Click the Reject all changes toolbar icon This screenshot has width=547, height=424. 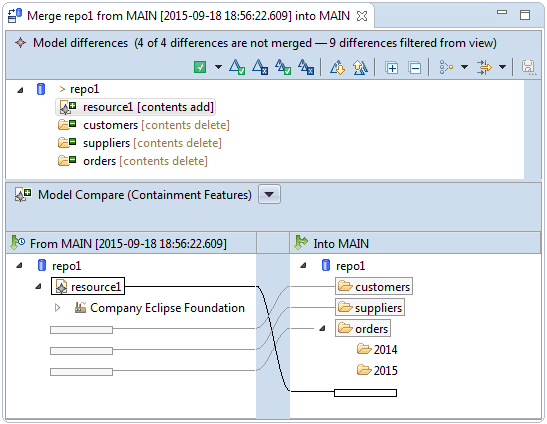(306, 67)
